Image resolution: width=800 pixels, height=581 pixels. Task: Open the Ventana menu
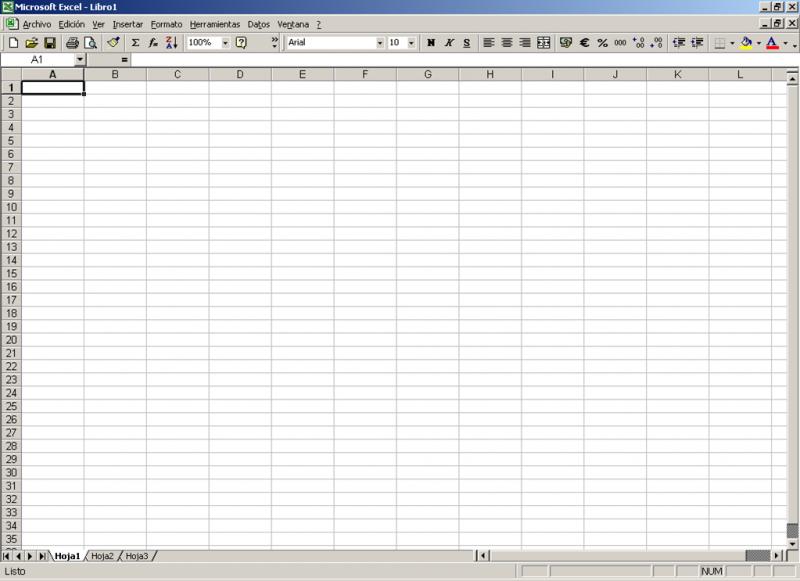(293, 24)
